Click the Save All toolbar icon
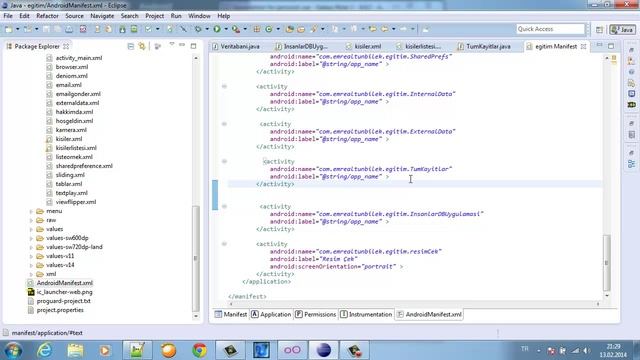The height and width of the screenshot is (360, 640). click(x=57, y=29)
